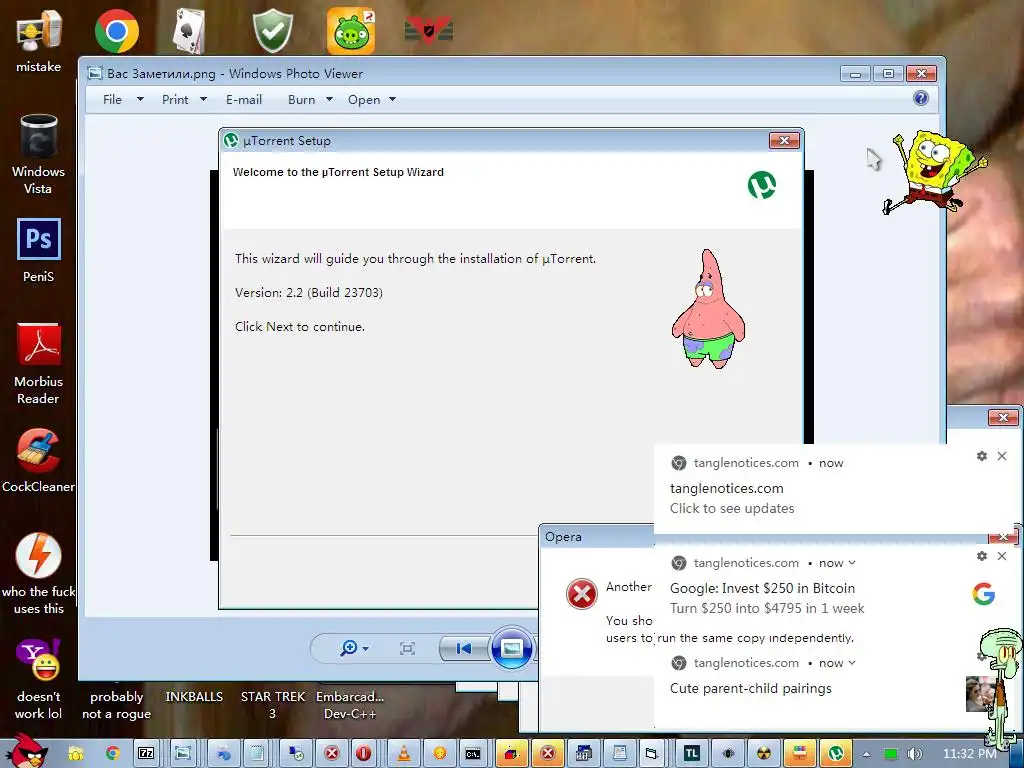Click the 11:32 PM taskbar clock

[x=968, y=754]
